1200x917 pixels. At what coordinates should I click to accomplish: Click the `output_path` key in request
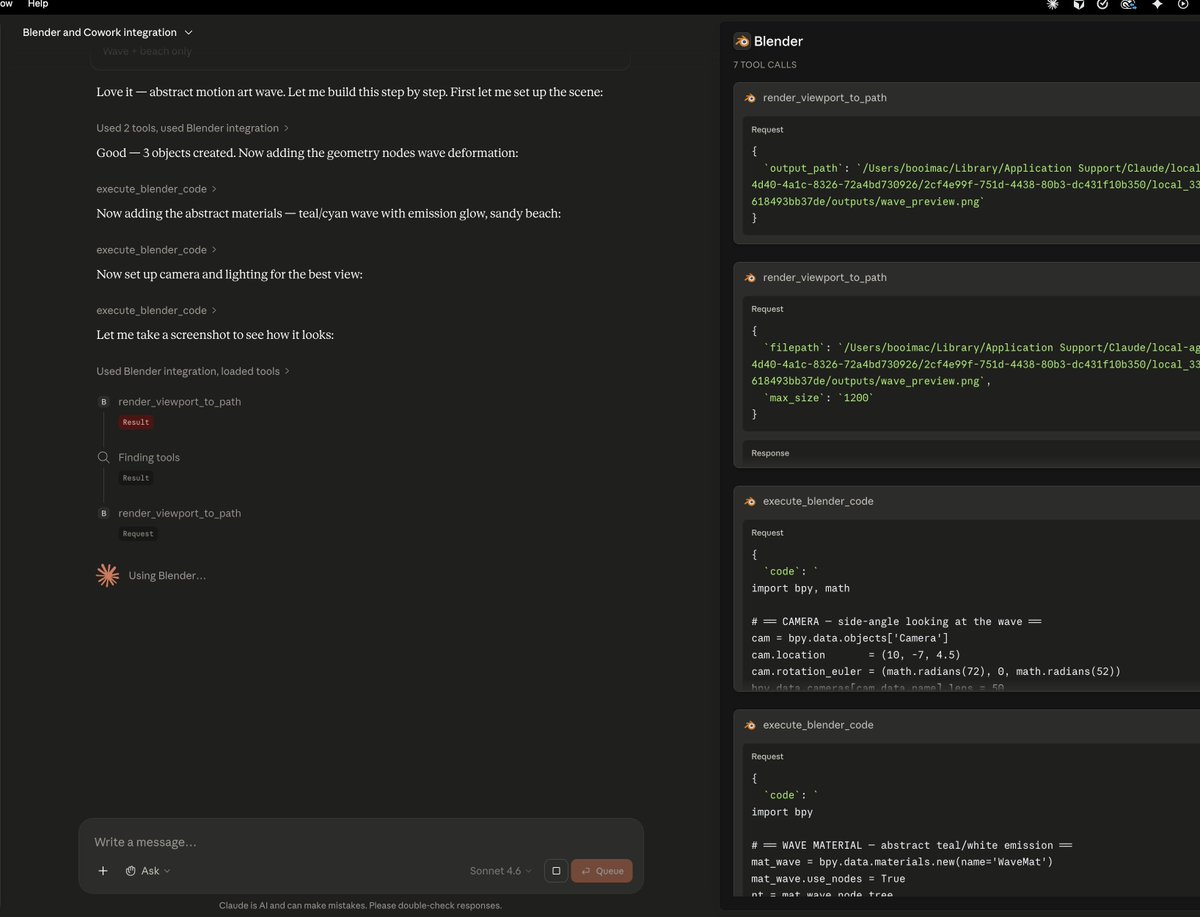tap(802, 168)
